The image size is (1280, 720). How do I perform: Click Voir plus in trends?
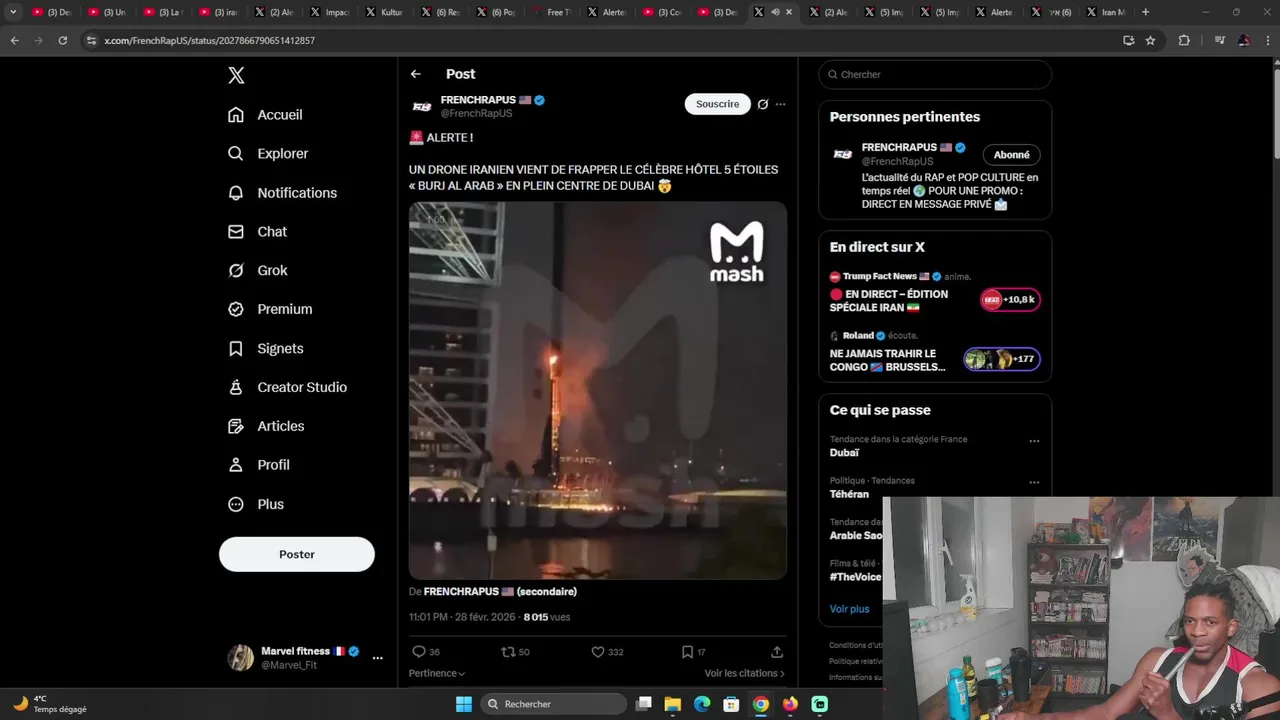(x=849, y=609)
